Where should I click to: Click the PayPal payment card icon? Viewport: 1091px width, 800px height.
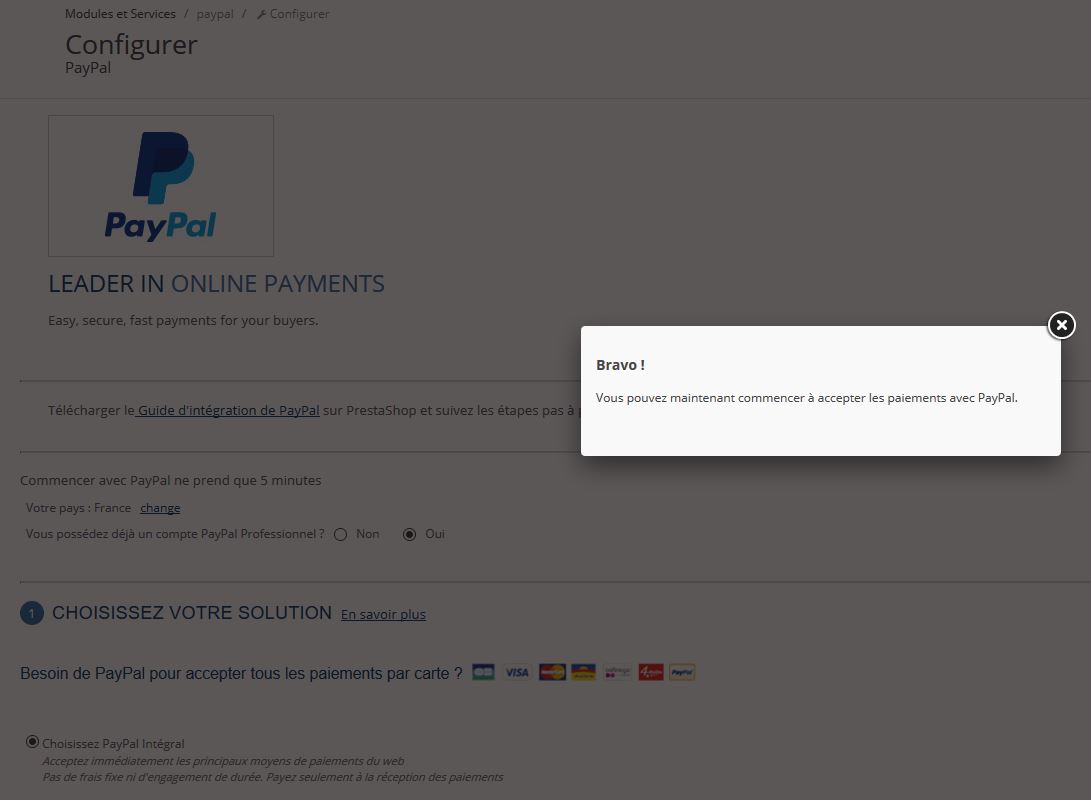683,672
